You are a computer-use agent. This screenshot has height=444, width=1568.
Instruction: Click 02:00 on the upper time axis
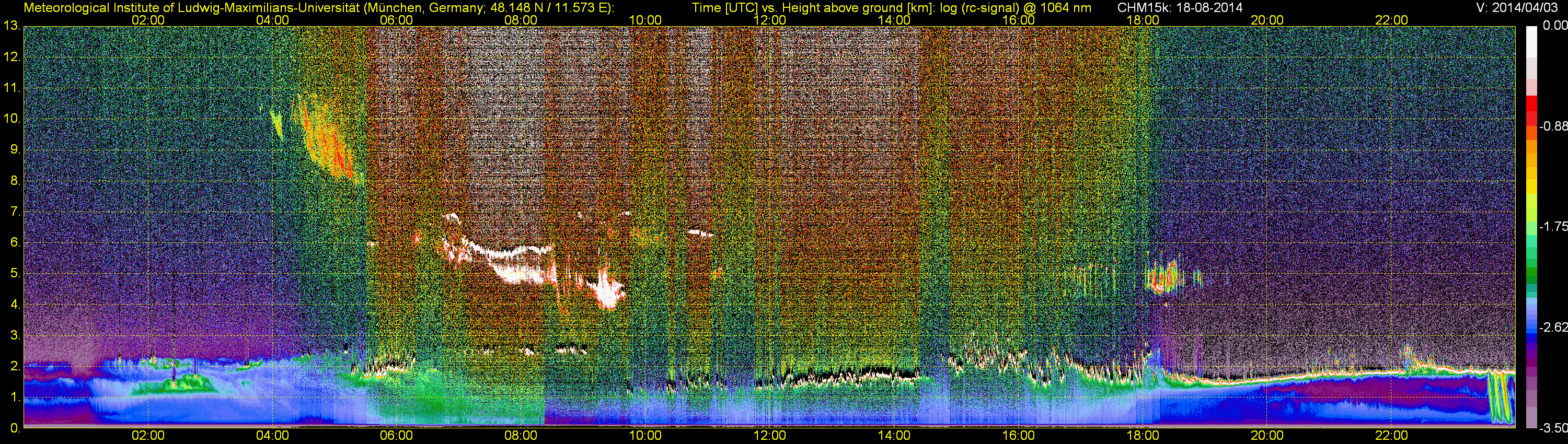pos(148,20)
